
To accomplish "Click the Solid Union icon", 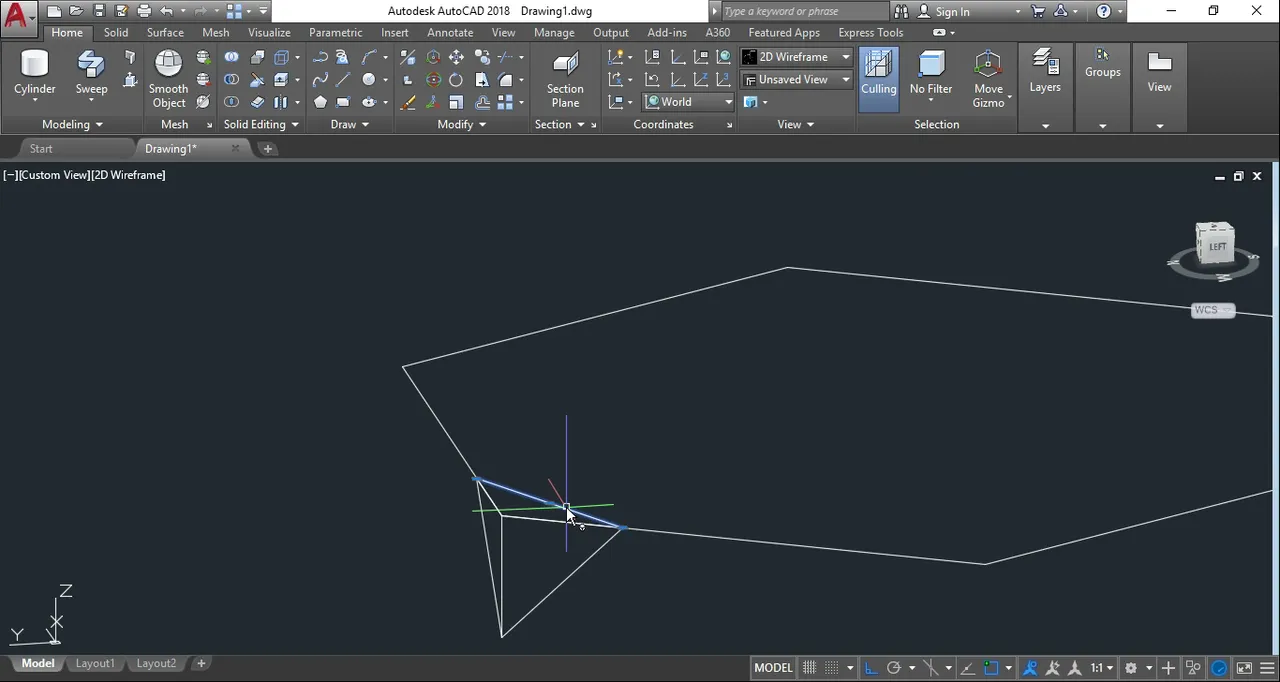I will pos(231,57).
